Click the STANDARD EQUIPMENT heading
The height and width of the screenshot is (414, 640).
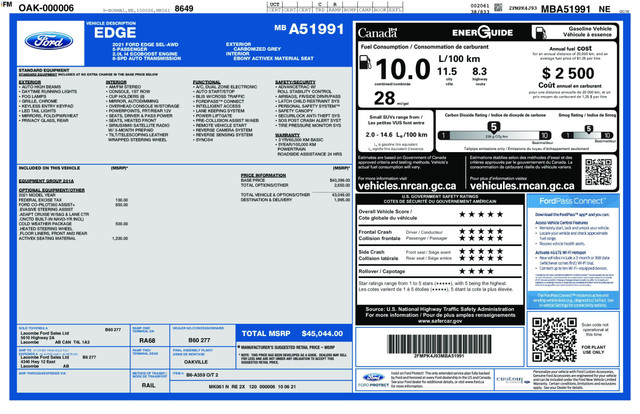coord(44,70)
